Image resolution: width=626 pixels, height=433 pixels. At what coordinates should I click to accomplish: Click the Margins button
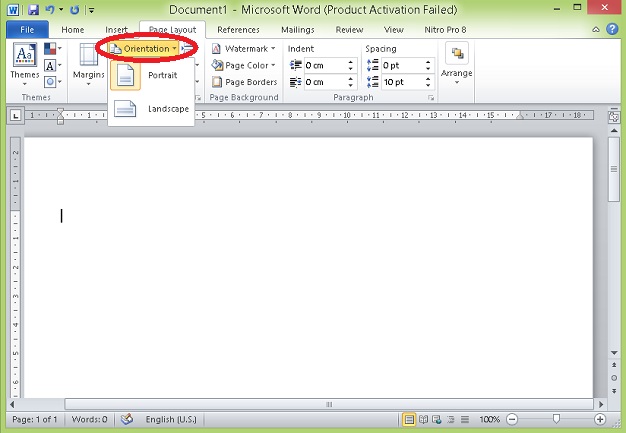(88, 62)
